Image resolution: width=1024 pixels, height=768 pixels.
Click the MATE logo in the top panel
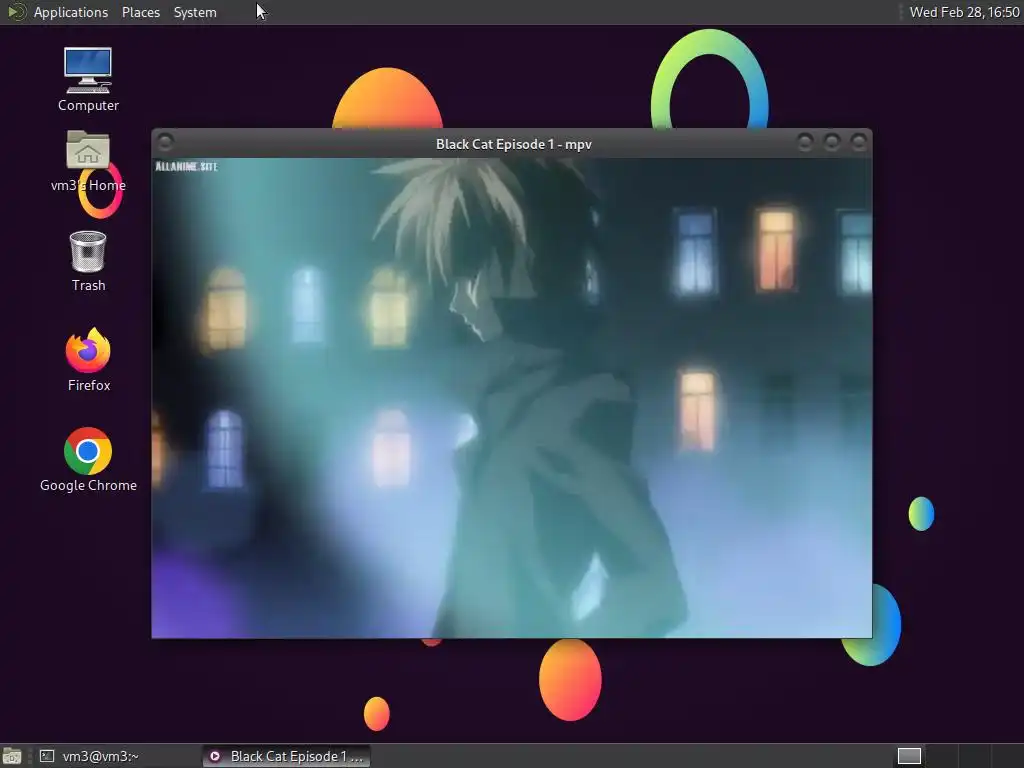(x=16, y=12)
